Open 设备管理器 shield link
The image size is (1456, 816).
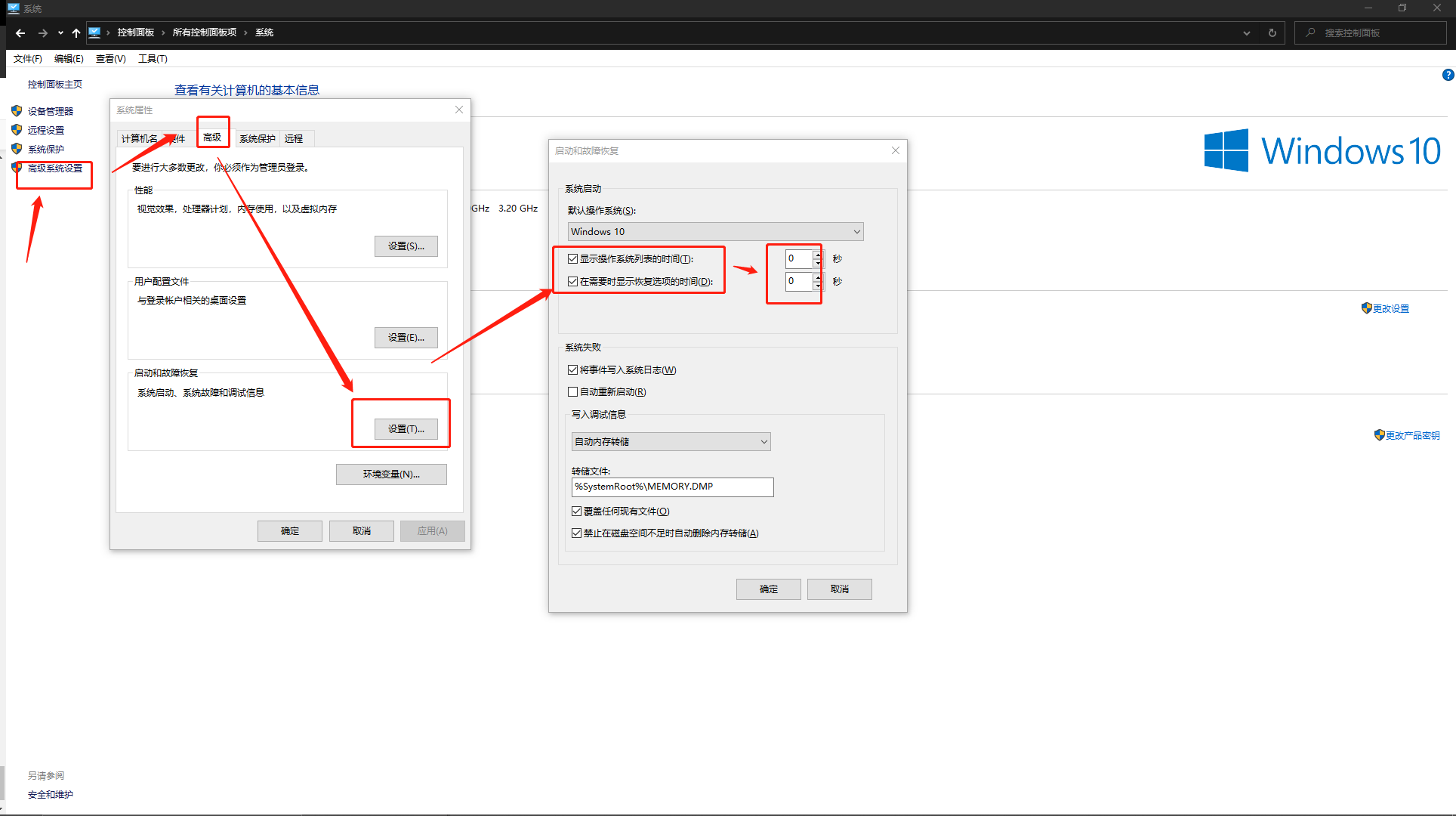[x=50, y=111]
